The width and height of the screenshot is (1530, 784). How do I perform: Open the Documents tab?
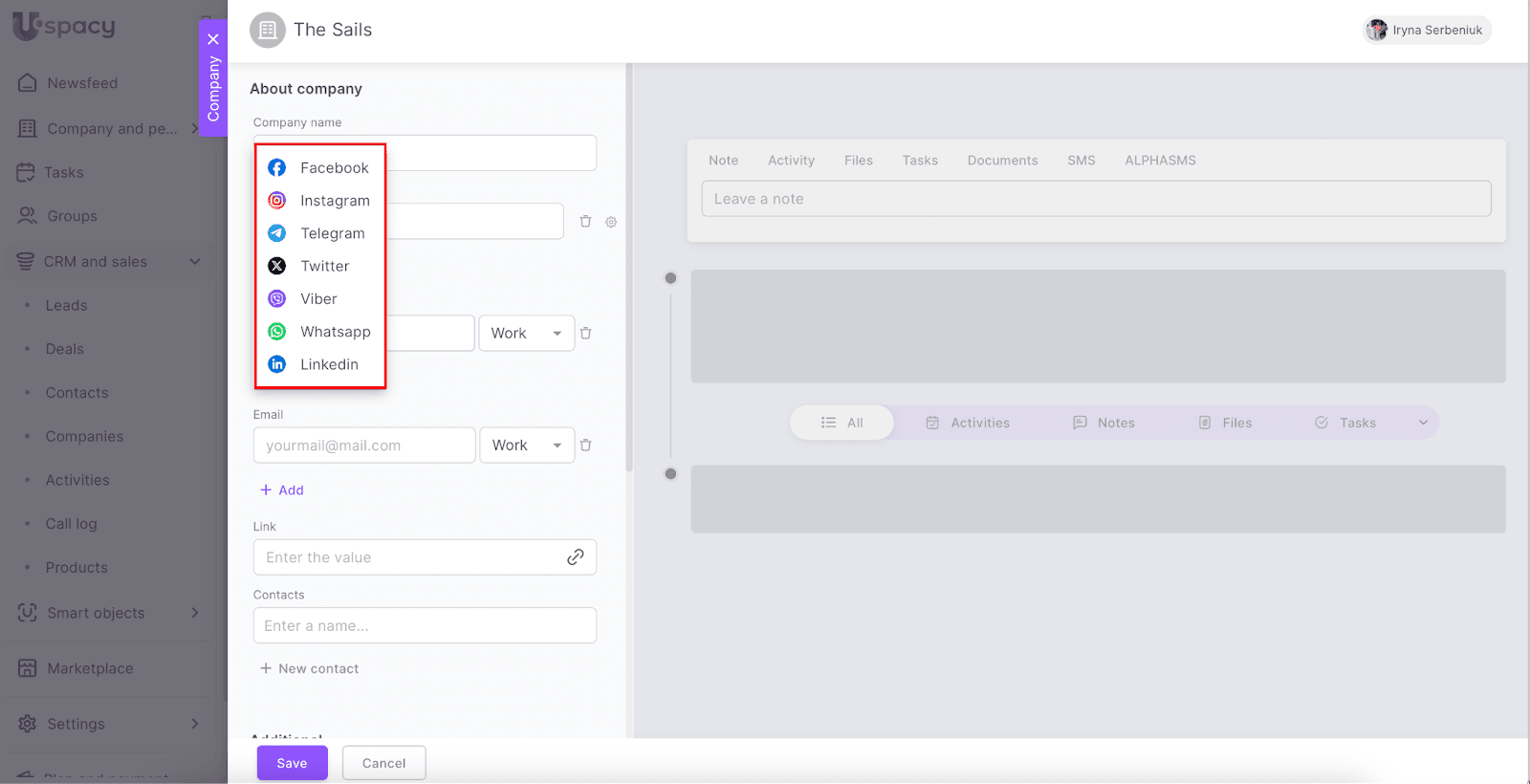click(x=1002, y=161)
